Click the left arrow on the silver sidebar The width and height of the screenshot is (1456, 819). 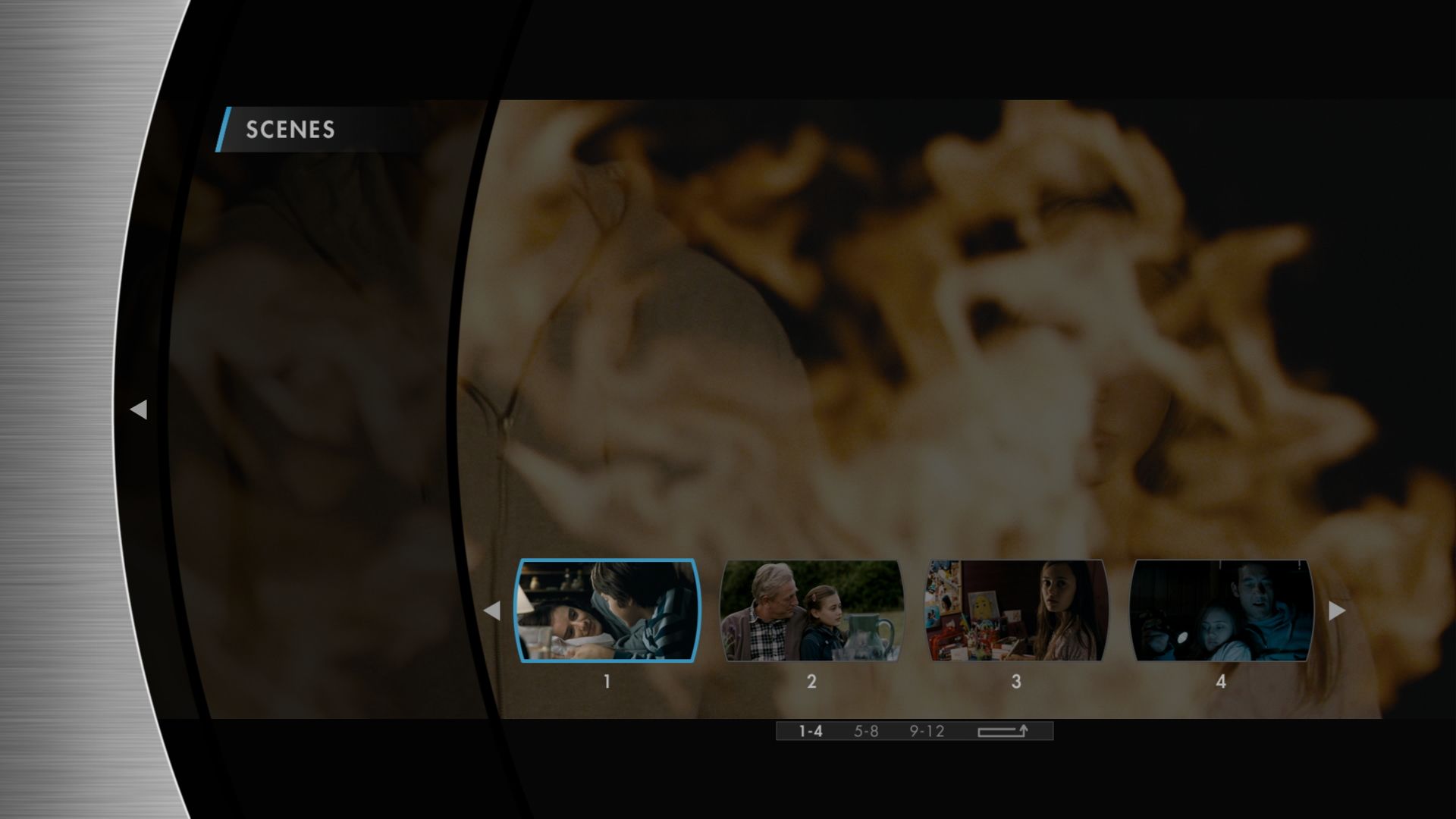(138, 409)
